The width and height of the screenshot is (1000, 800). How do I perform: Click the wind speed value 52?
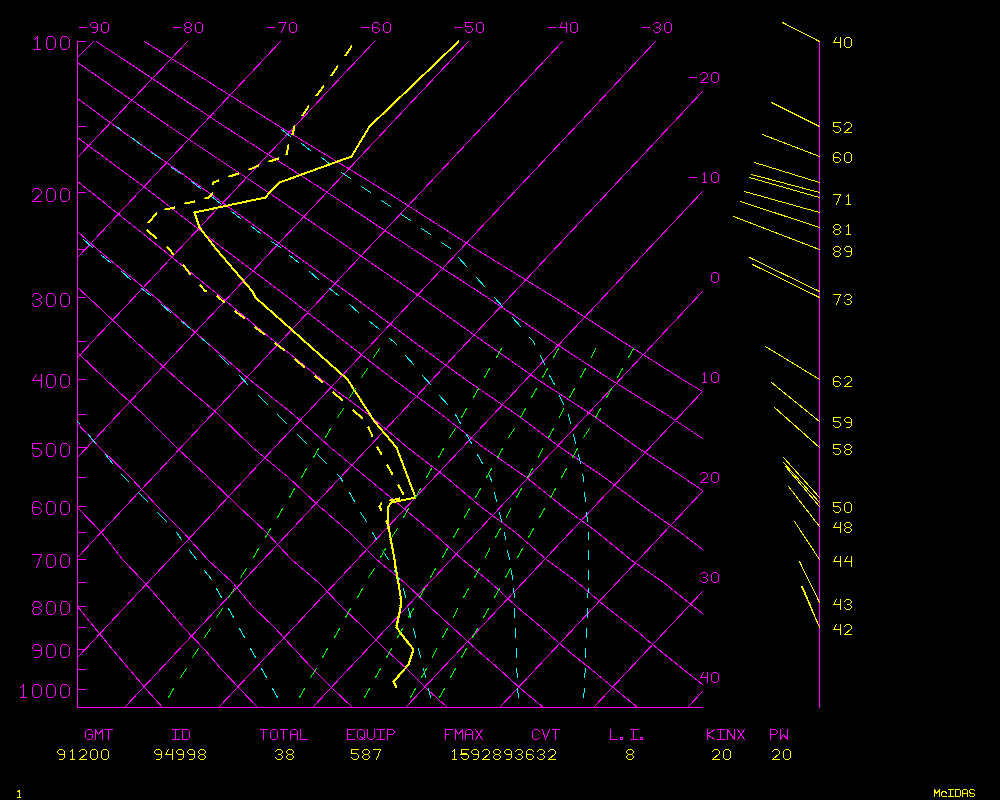click(842, 128)
